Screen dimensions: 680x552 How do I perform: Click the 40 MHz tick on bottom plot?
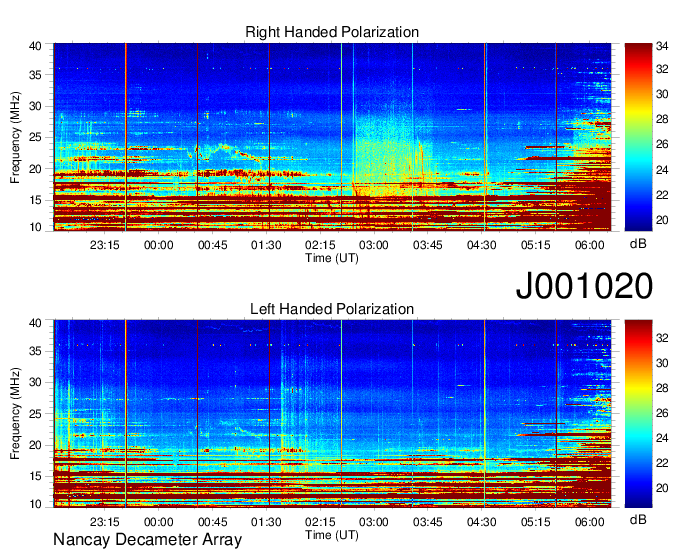click(x=35, y=323)
